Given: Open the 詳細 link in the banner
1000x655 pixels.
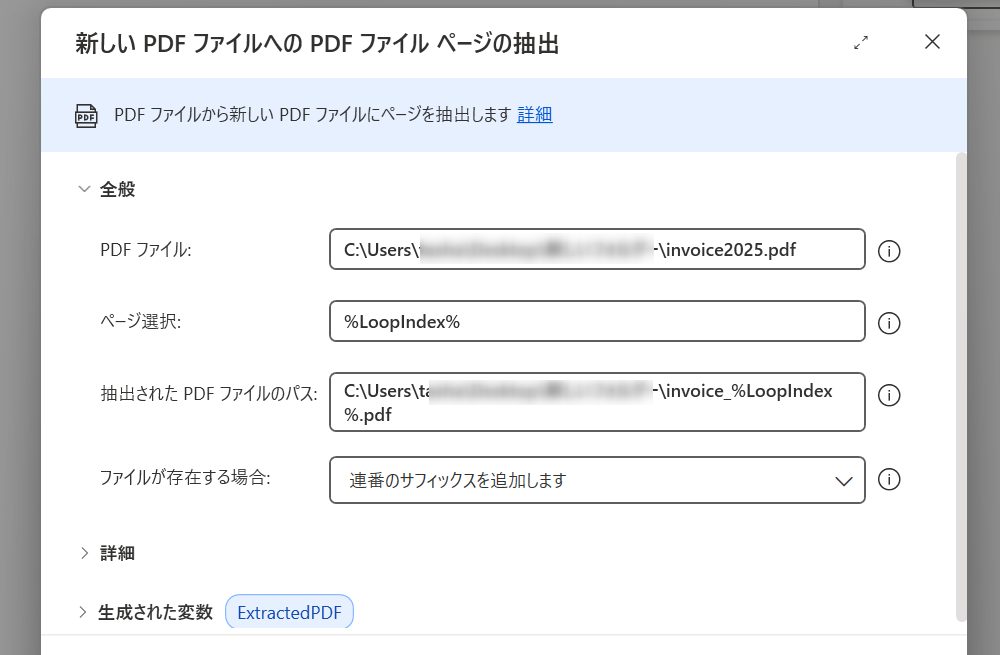Looking at the screenshot, I should pos(535,115).
